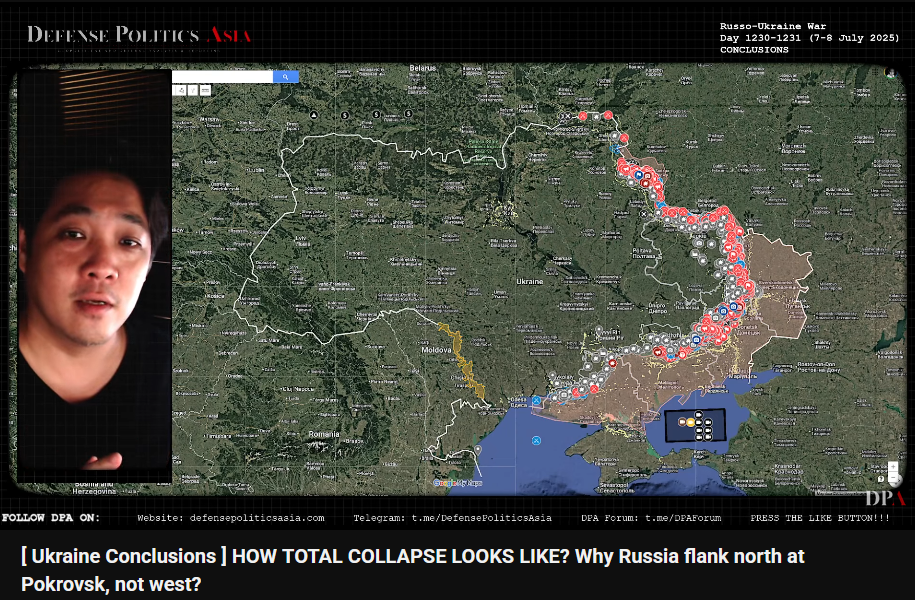Viewport: 915px width, 600px height.
Task: Click the DPA Forum t.me/DPAForum text
Action: point(651,518)
